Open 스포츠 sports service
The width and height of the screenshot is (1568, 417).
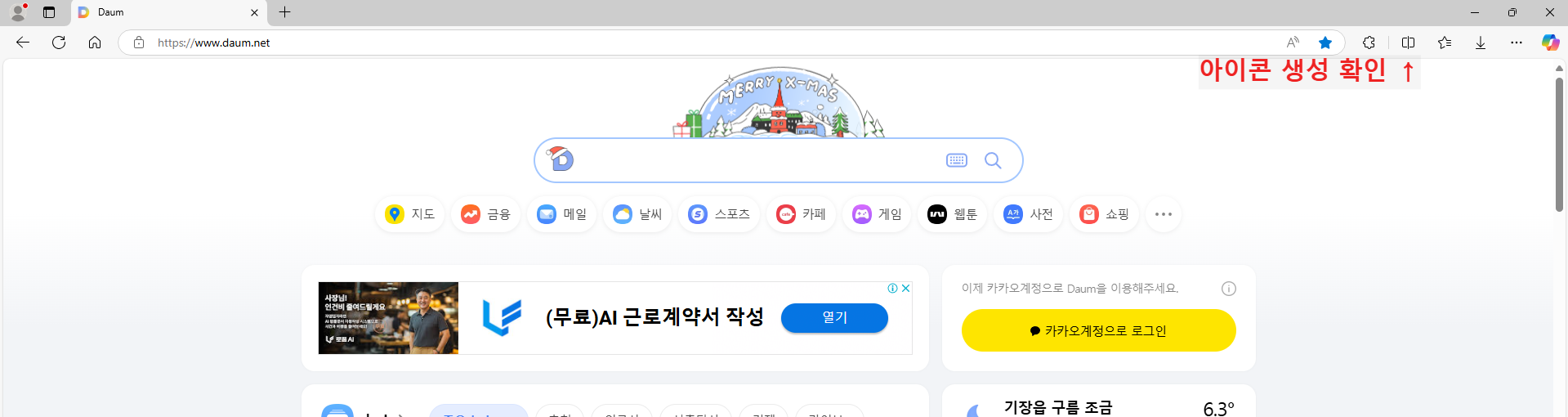719,214
